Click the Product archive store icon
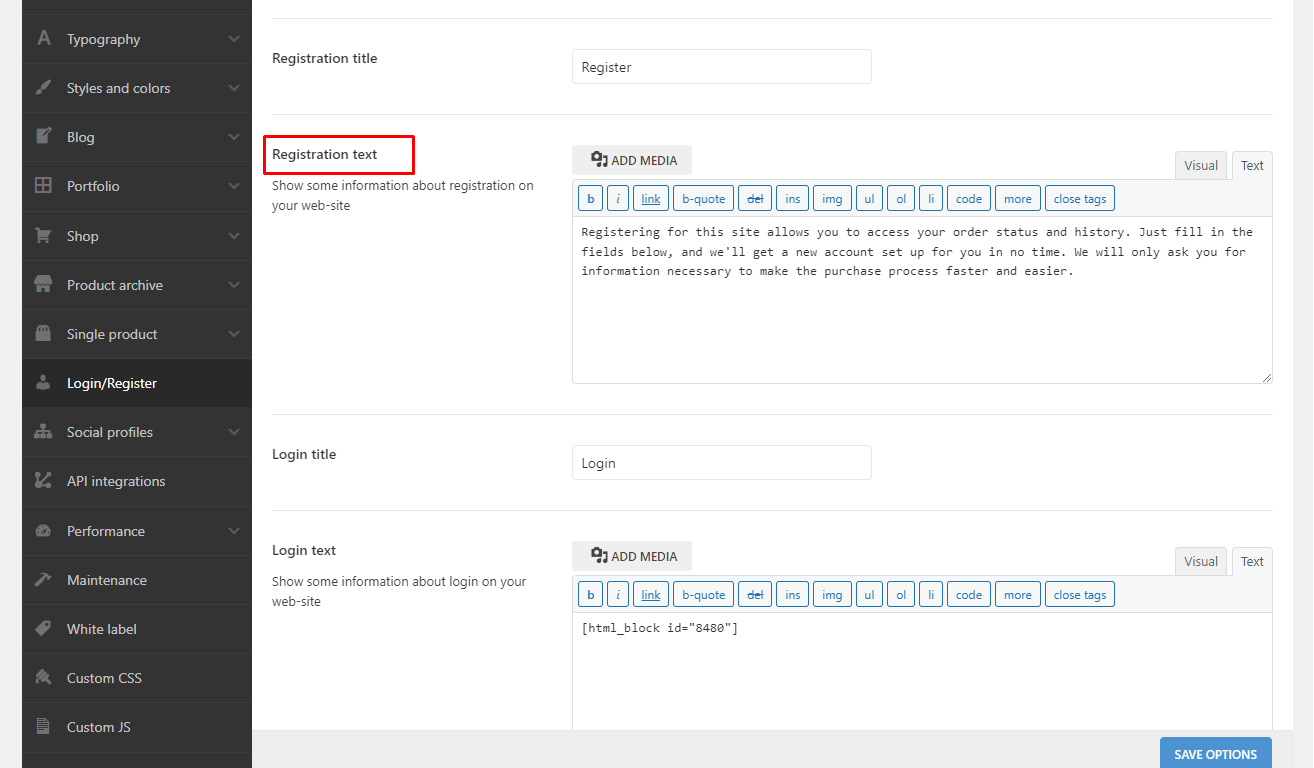 [x=43, y=285]
